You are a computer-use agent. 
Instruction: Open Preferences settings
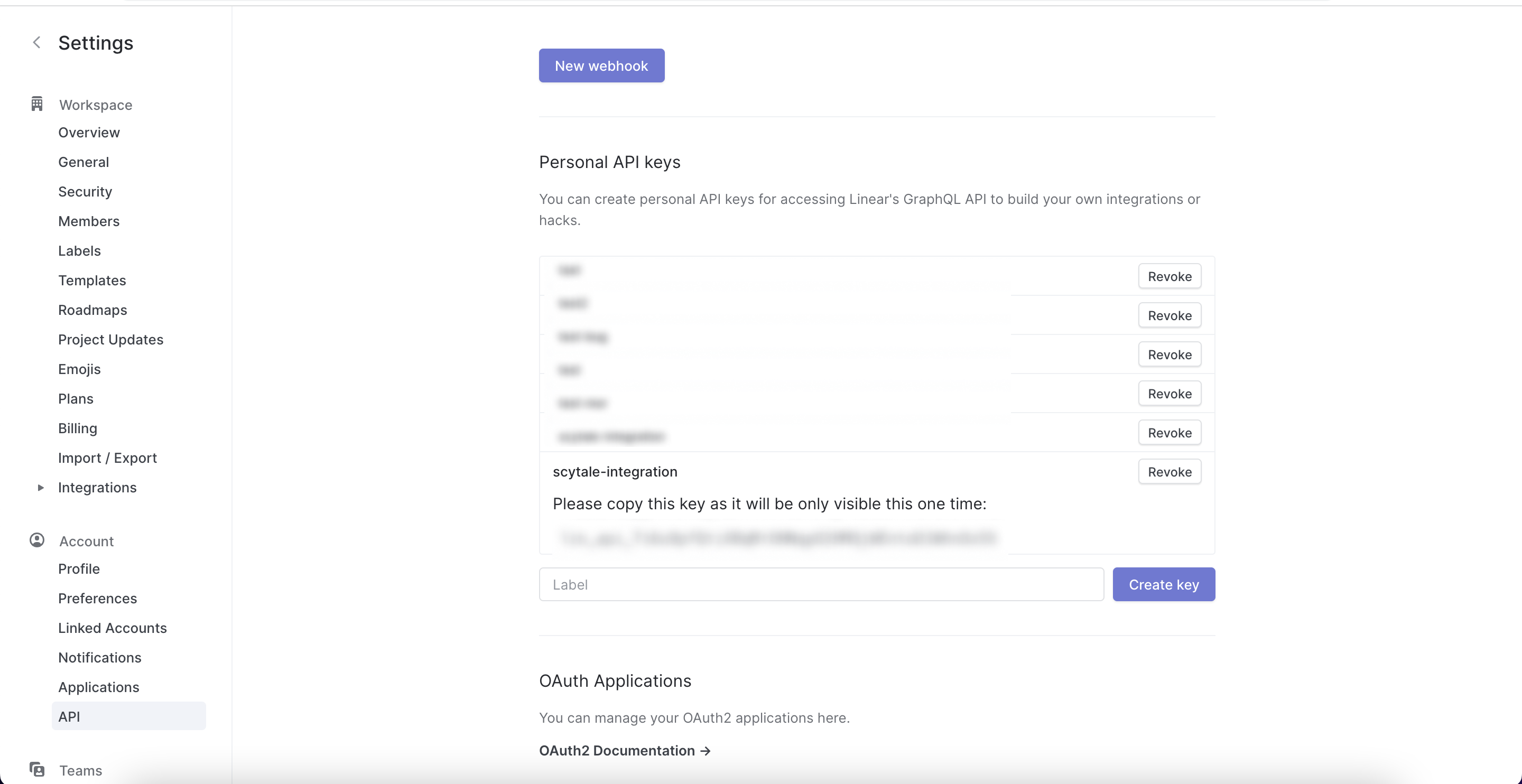tap(97, 598)
